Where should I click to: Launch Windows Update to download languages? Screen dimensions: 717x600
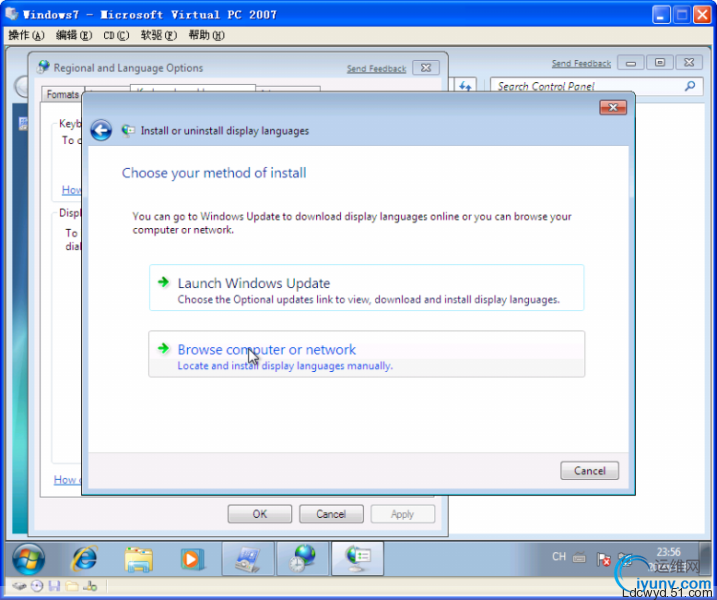click(366, 288)
